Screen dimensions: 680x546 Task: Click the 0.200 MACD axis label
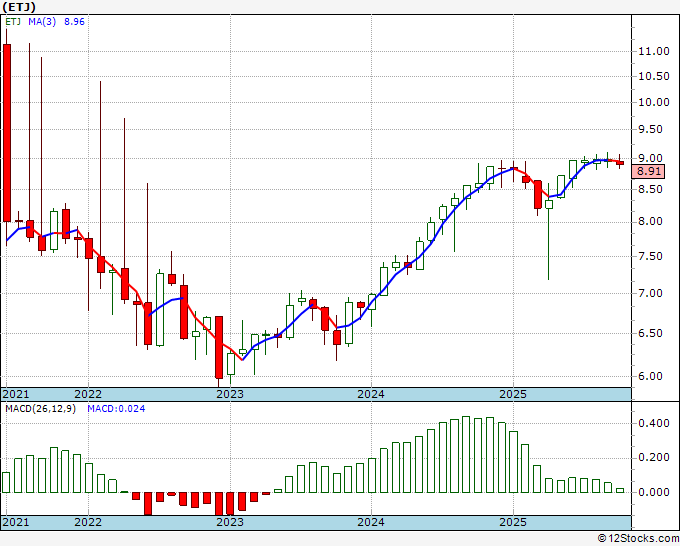point(654,458)
